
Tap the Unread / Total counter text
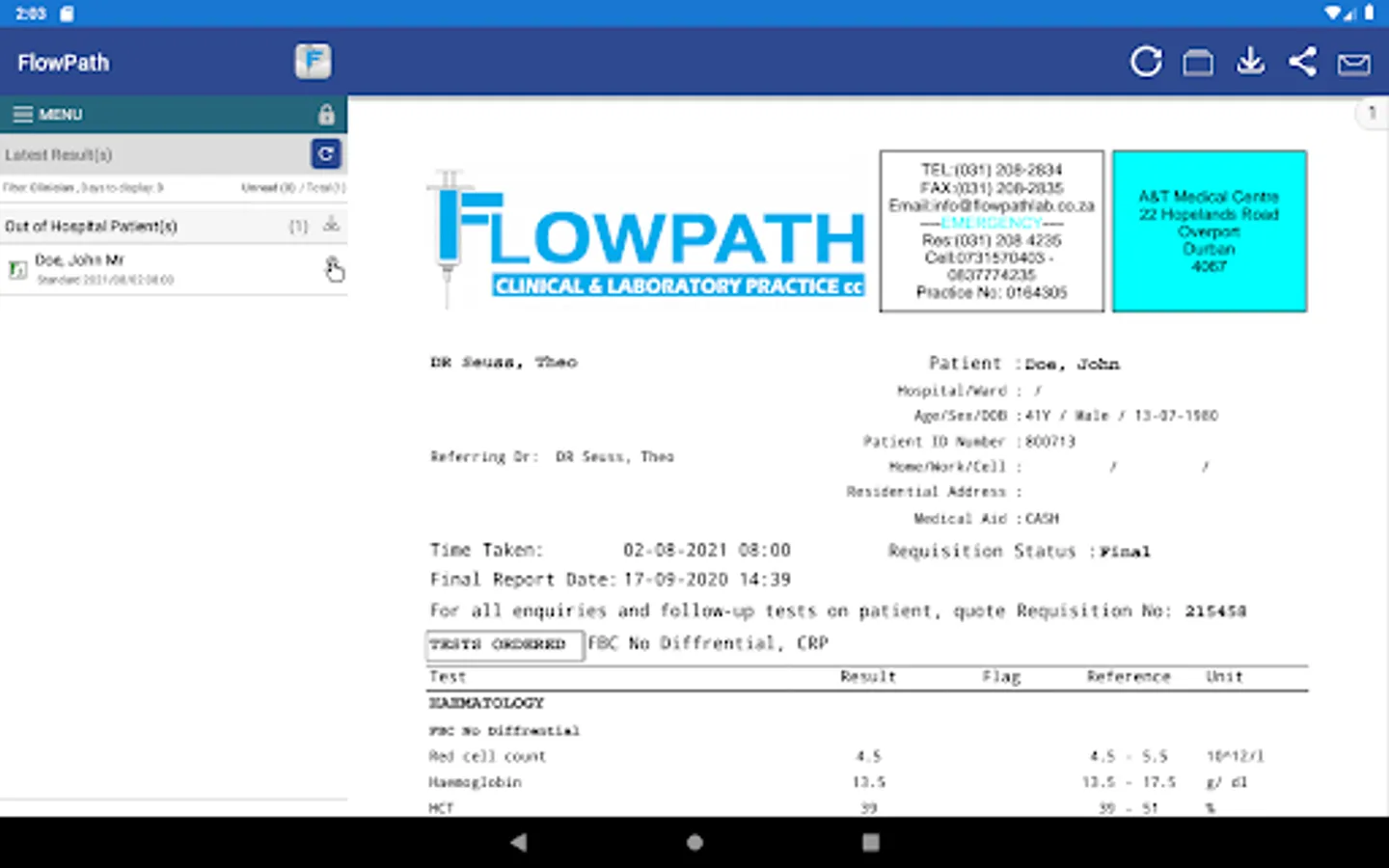[x=293, y=187]
